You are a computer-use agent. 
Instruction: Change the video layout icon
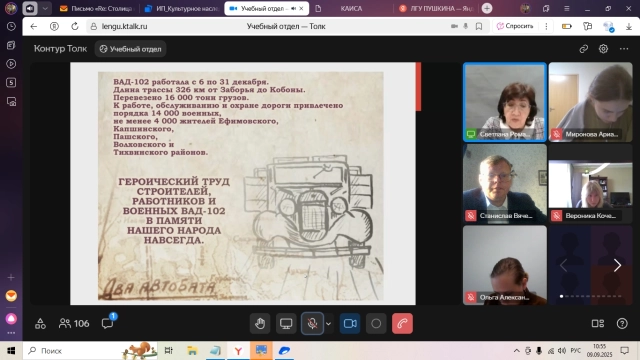(598, 324)
